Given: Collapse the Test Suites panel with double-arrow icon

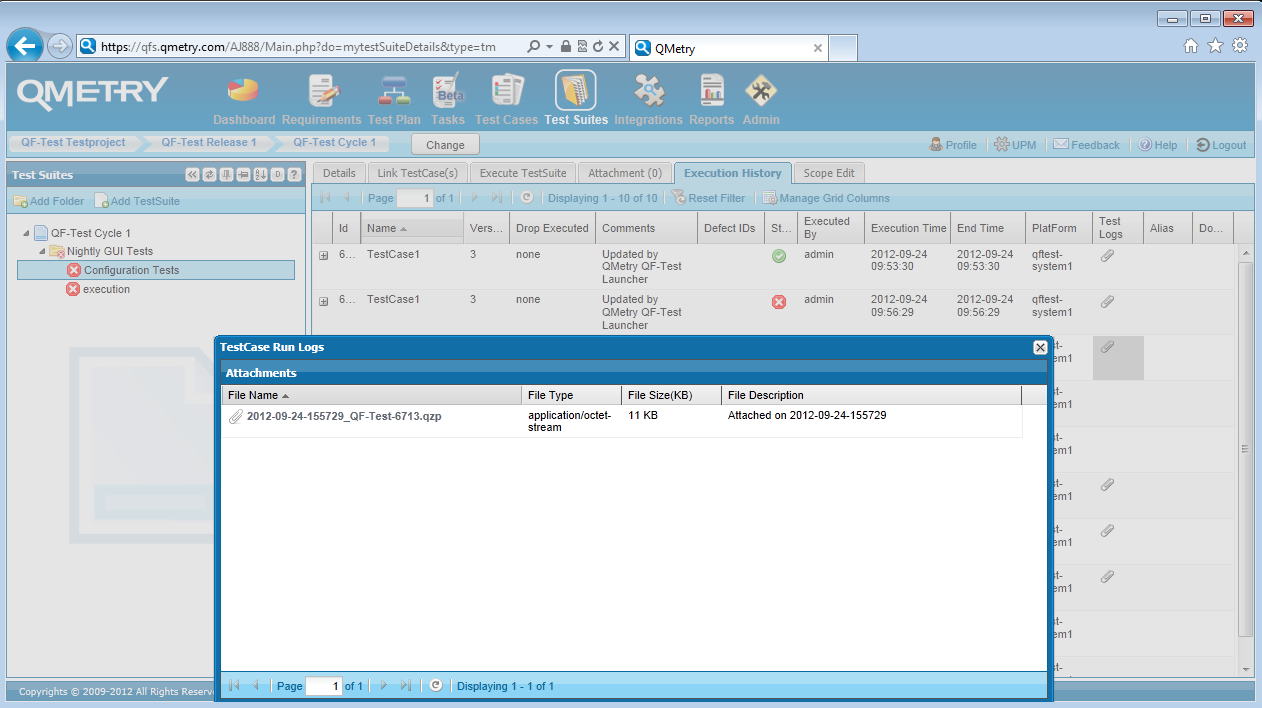Looking at the screenshot, I should tap(193, 175).
